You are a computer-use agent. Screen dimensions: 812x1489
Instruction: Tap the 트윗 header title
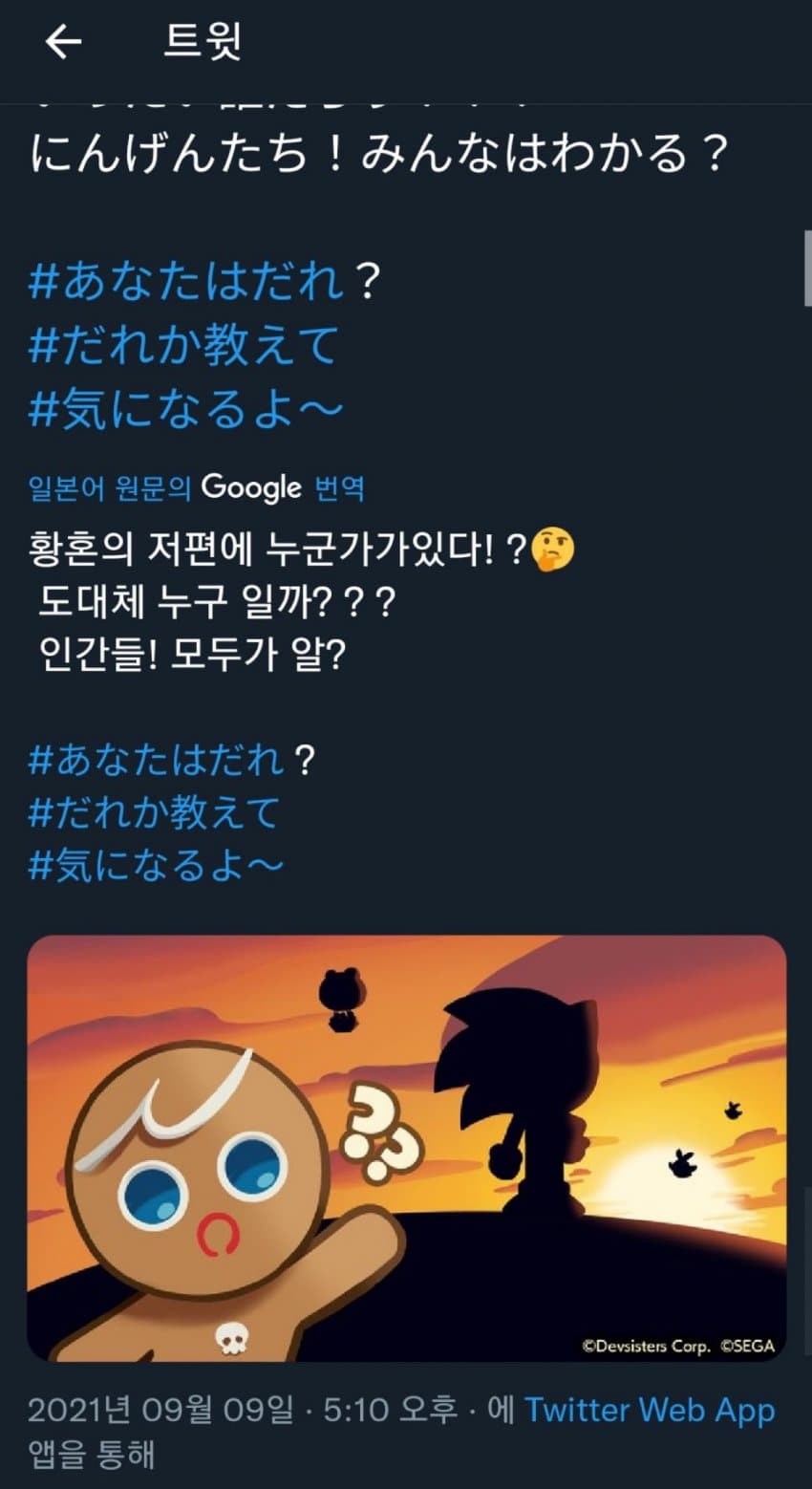pyautogui.click(x=203, y=42)
